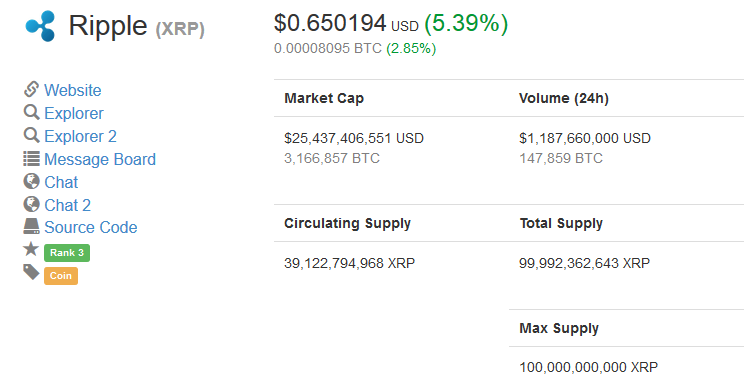Open the Source Code link
This screenshot has height=388, width=751.
[x=91, y=227]
